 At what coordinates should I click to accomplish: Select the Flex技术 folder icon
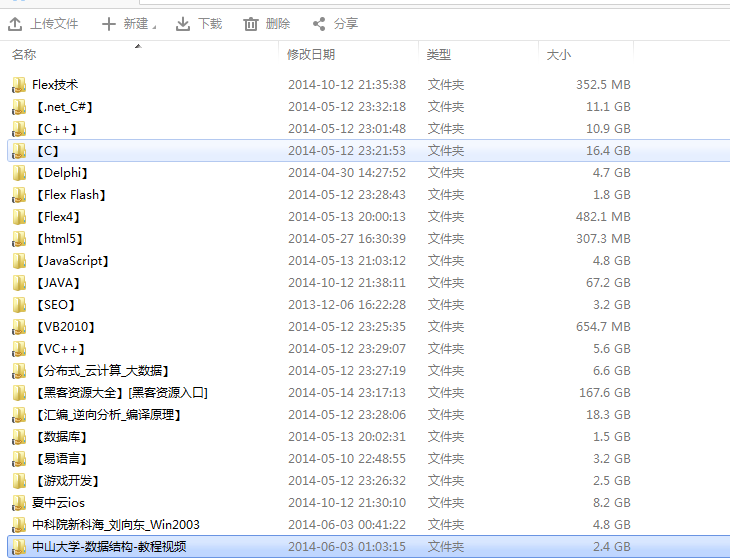click(x=19, y=85)
